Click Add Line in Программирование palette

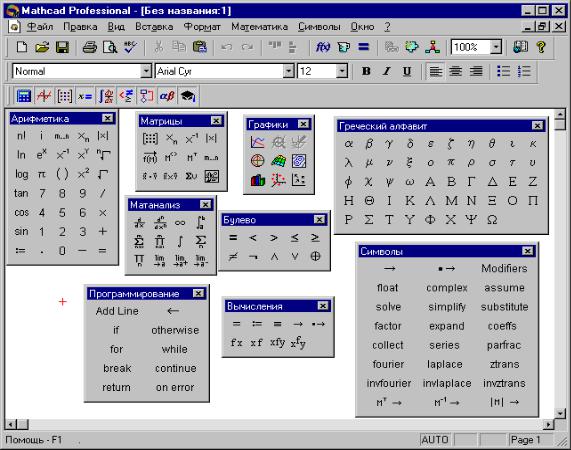coord(117,311)
